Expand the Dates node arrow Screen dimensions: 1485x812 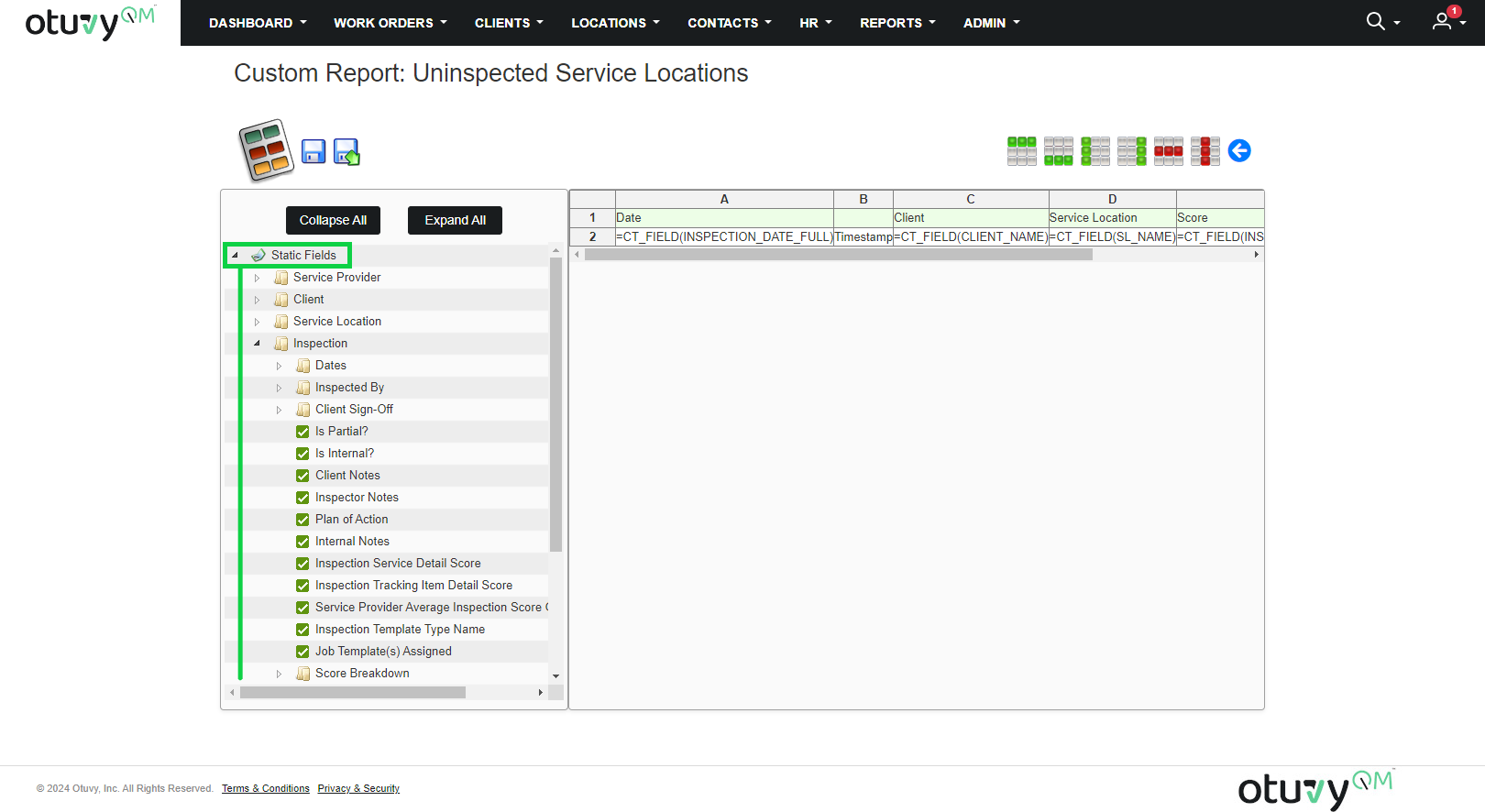[279, 366]
